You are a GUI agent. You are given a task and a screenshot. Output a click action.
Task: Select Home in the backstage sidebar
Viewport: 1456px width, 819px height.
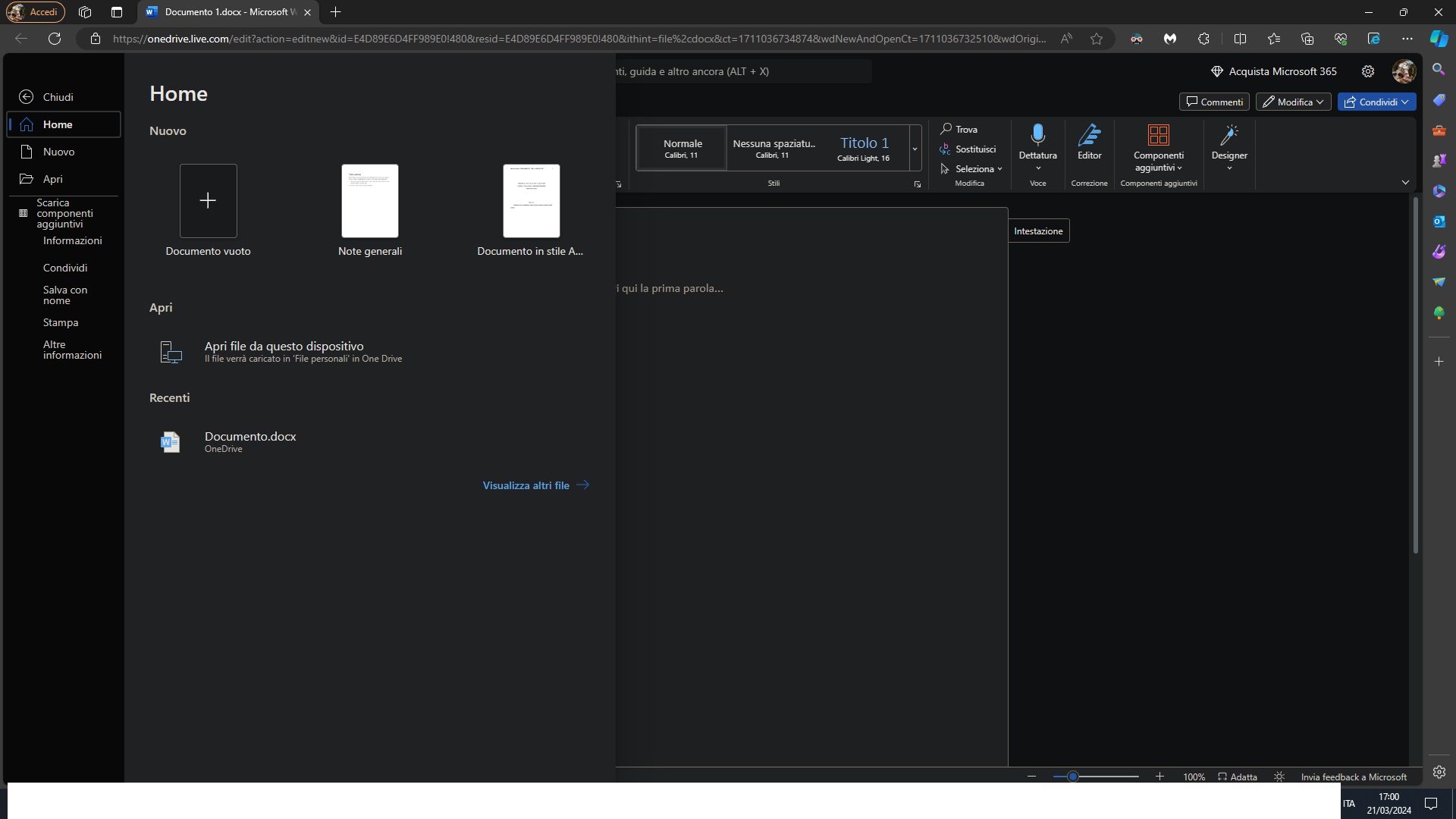pyautogui.click(x=64, y=124)
